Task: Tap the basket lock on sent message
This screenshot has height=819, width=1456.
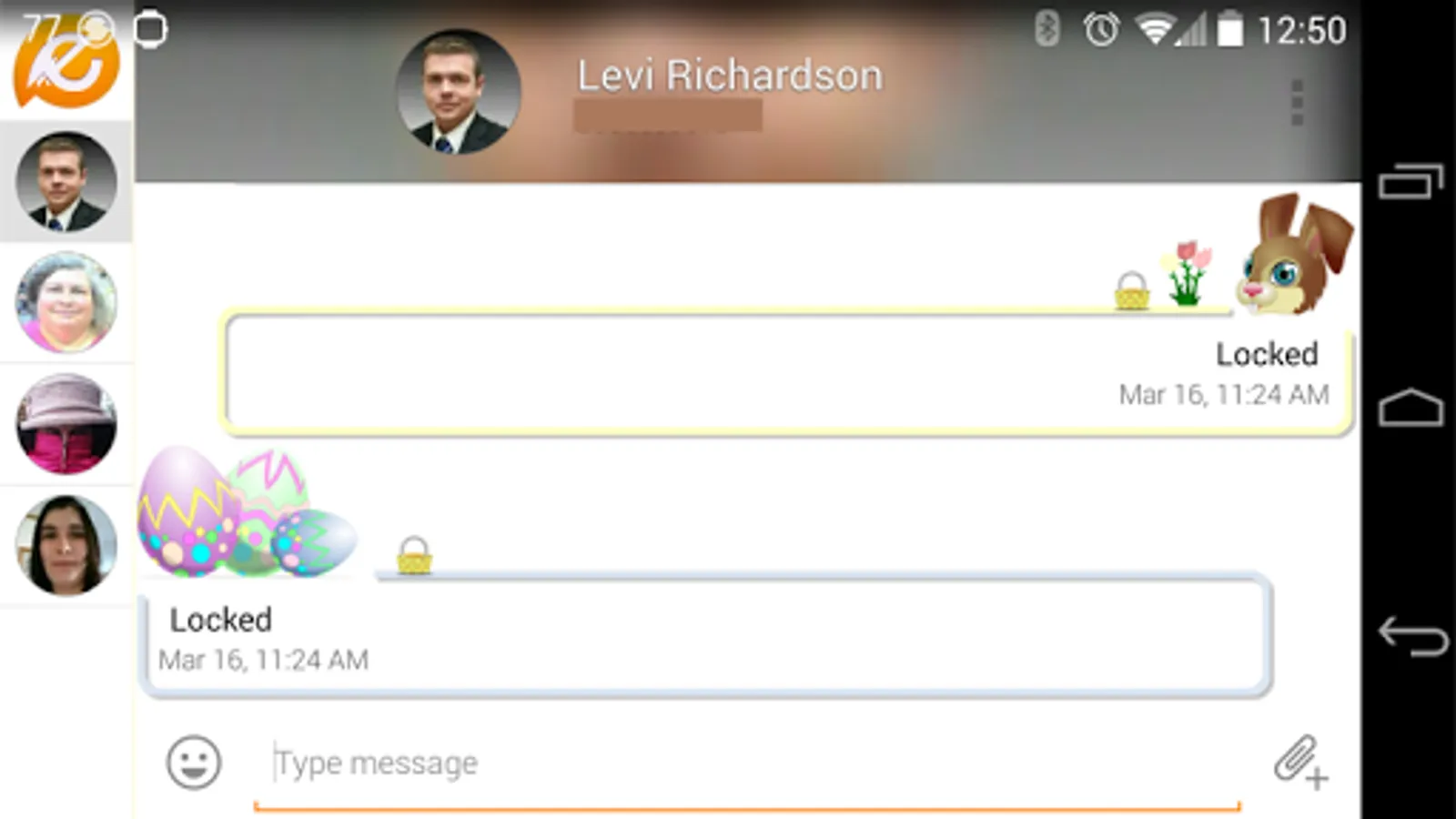Action: (x=1132, y=291)
